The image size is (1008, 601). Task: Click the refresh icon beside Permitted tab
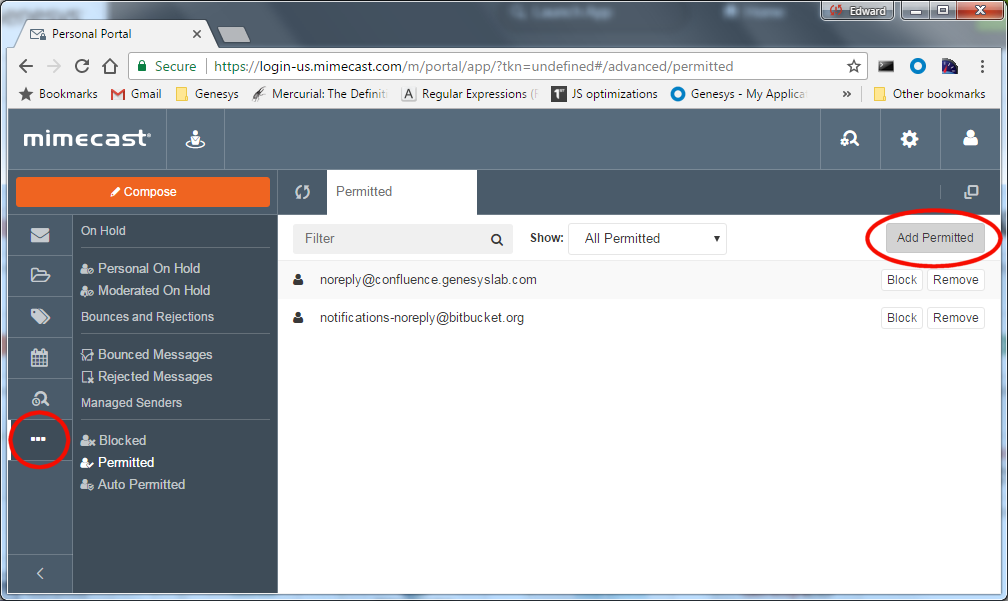click(x=302, y=192)
